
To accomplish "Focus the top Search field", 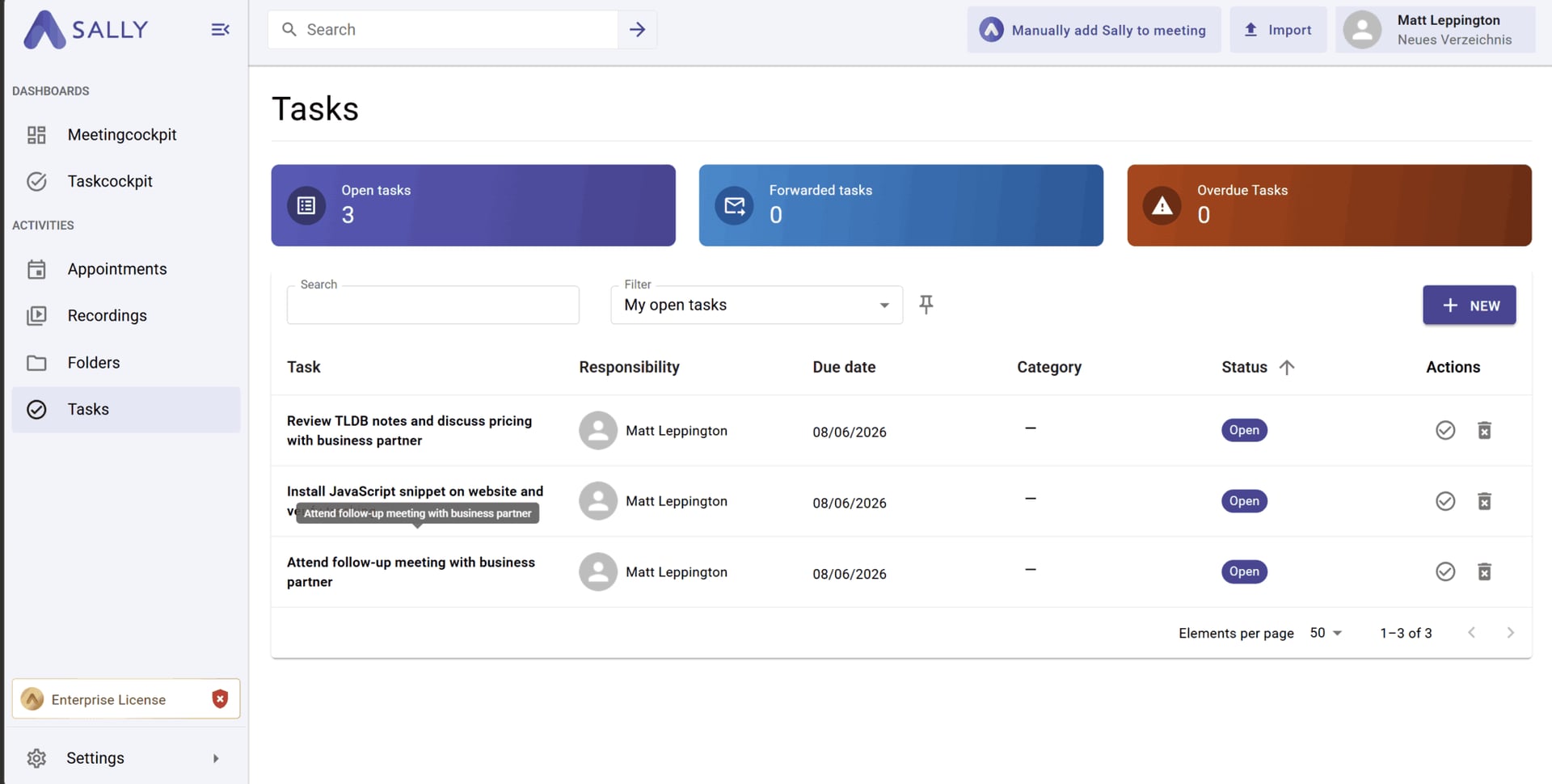I will [x=443, y=30].
